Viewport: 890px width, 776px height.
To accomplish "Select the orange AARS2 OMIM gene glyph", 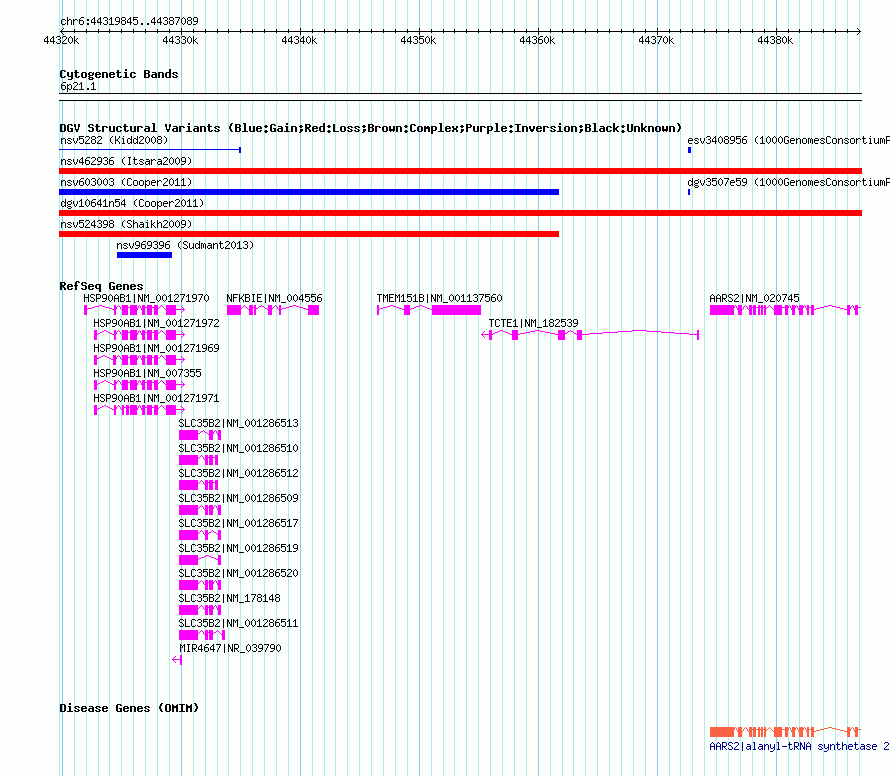I will pyautogui.click(x=786, y=732).
